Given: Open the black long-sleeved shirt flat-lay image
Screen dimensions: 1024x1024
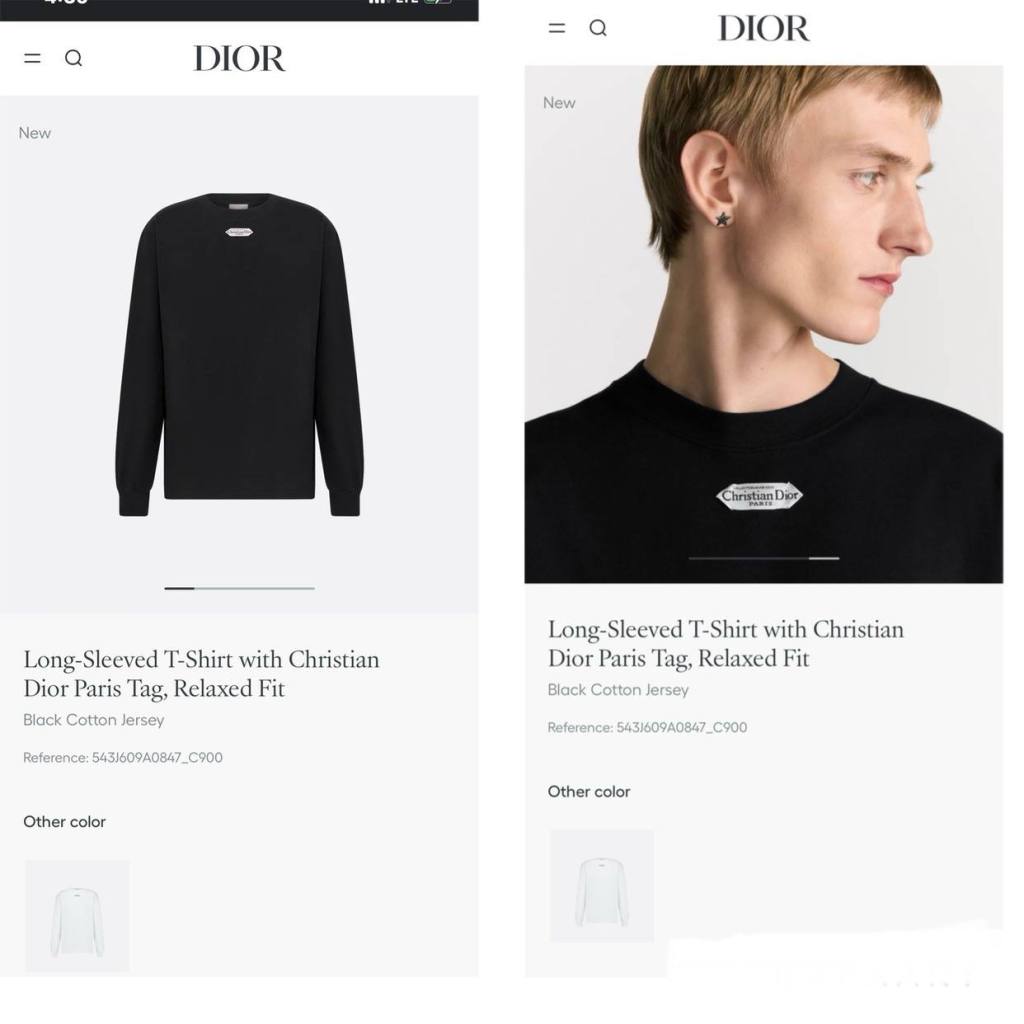Looking at the screenshot, I should tap(239, 355).
